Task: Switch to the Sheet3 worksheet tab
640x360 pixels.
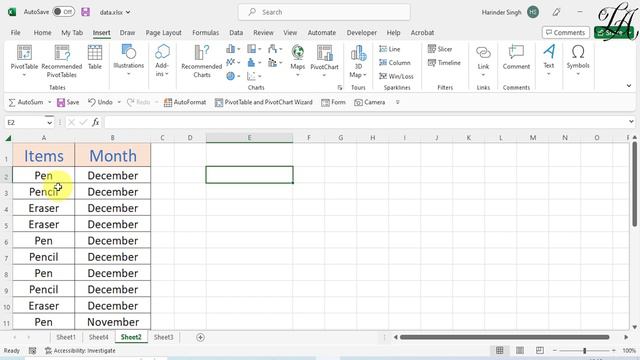Action: 164,337
